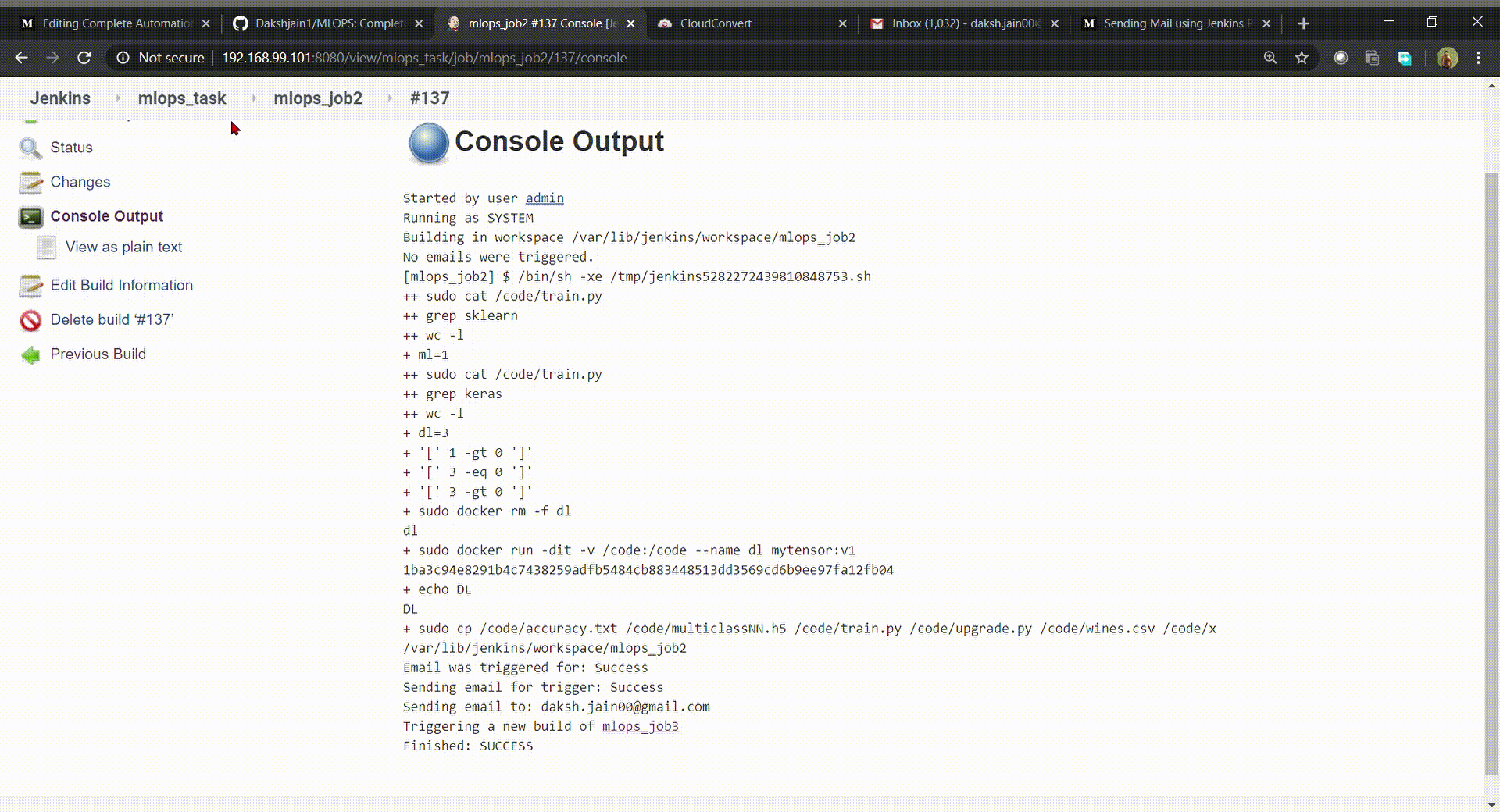Image resolution: width=1500 pixels, height=812 pixels.
Task: Close the Sending Mail using Jenkins tab
Action: tap(1266, 23)
